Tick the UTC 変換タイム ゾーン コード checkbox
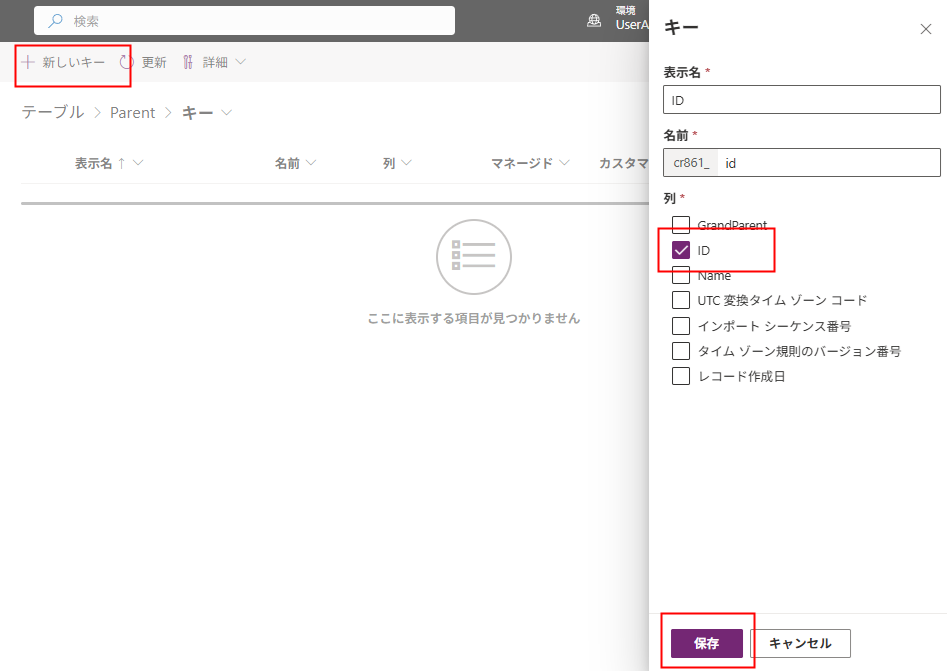The height and width of the screenshot is (671, 947). [681, 300]
